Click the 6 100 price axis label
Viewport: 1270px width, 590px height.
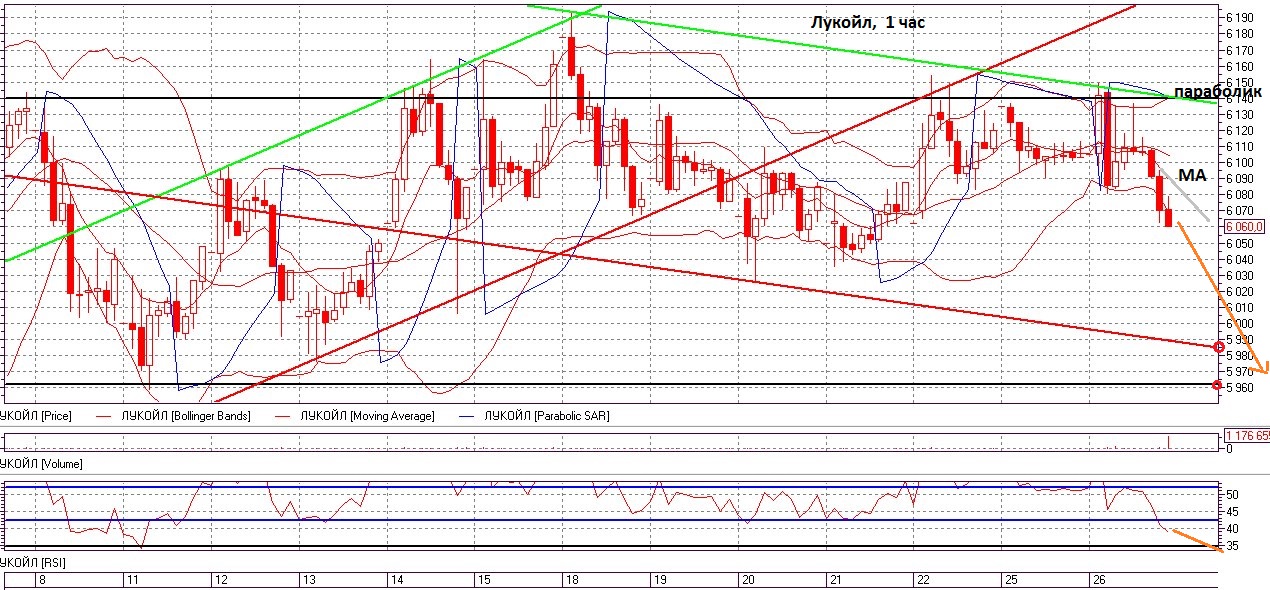click(1240, 162)
